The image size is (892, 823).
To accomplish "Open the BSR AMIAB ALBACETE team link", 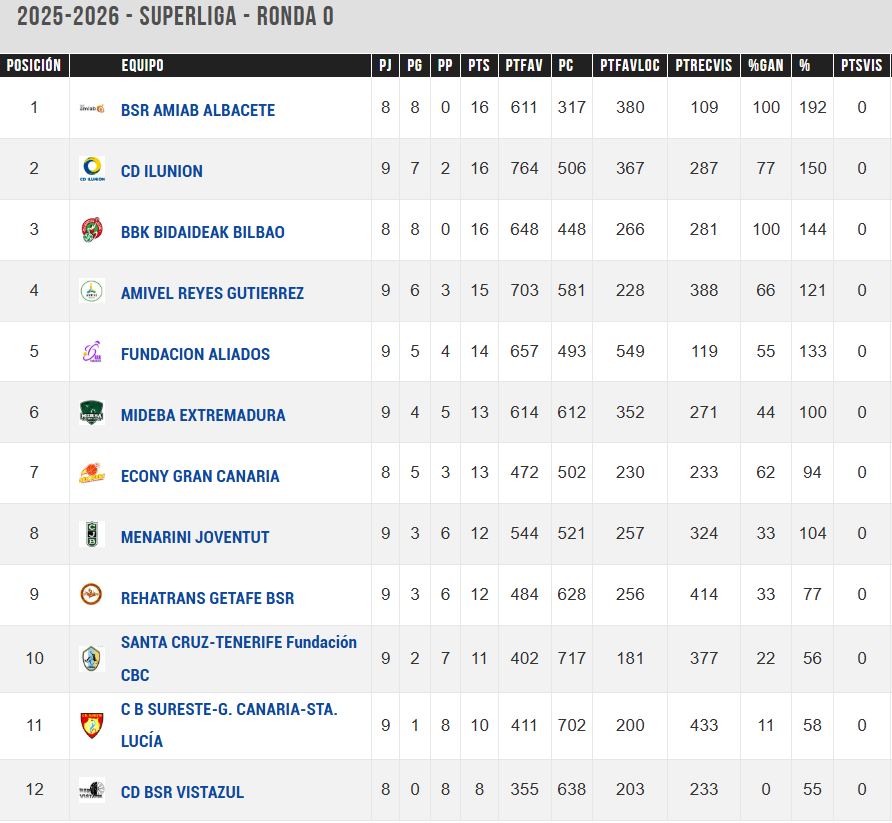I will click(198, 110).
